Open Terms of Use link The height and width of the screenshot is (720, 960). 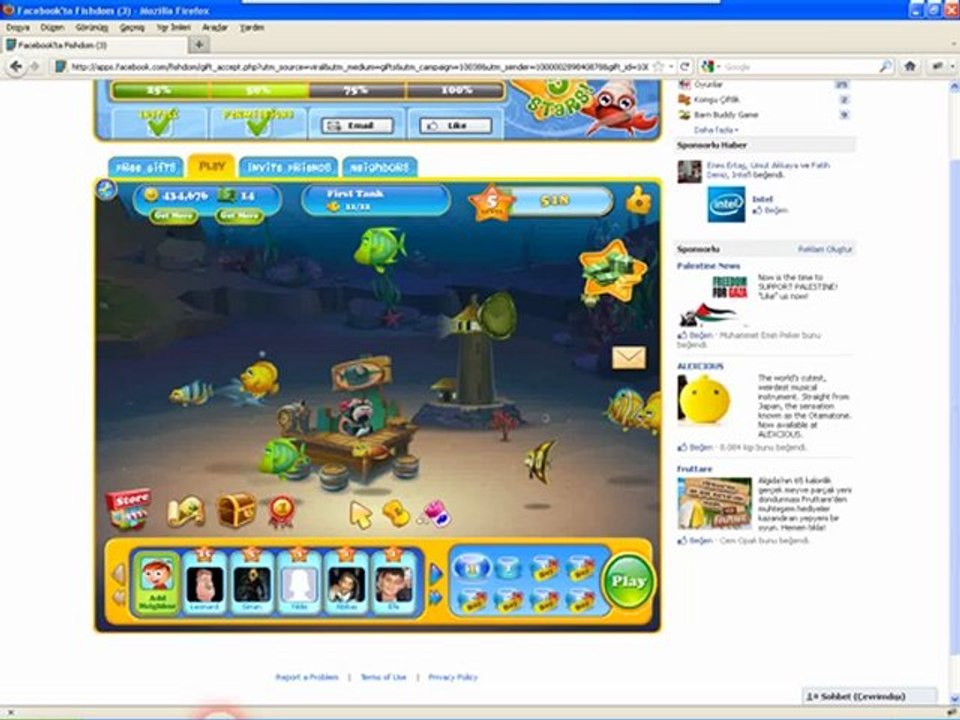pyautogui.click(x=383, y=677)
